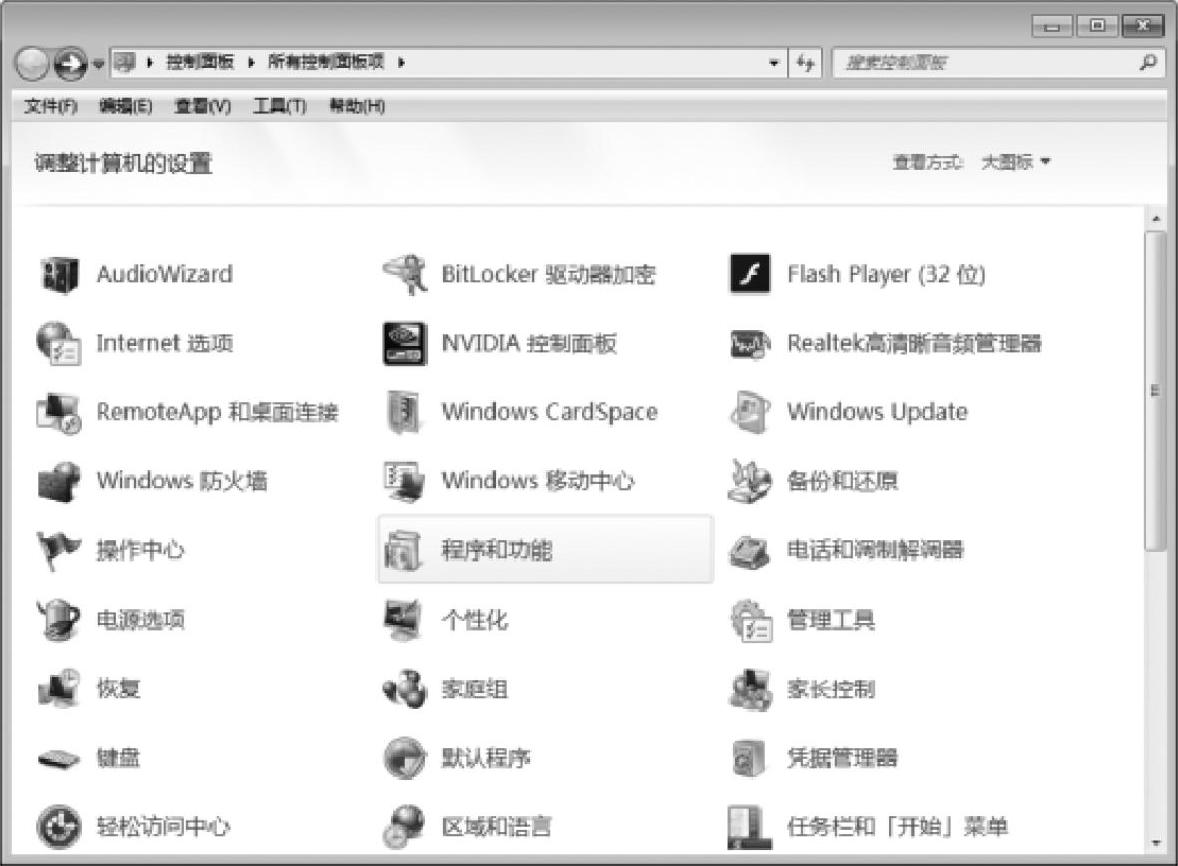This screenshot has height=866, width=1178.
Task: Open the NVIDIA 控制面板 icon
Action: coord(405,343)
